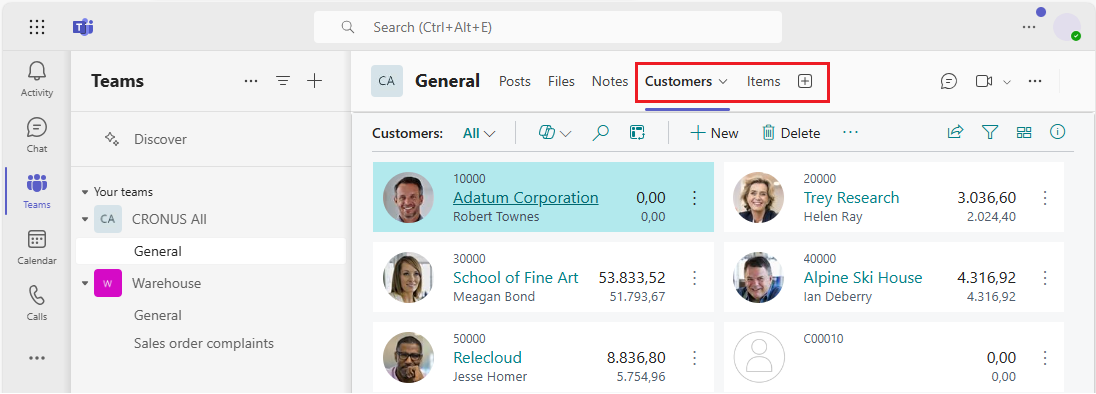Open the app launcher waffle icon
1096x394 pixels.
tap(37, 27)
